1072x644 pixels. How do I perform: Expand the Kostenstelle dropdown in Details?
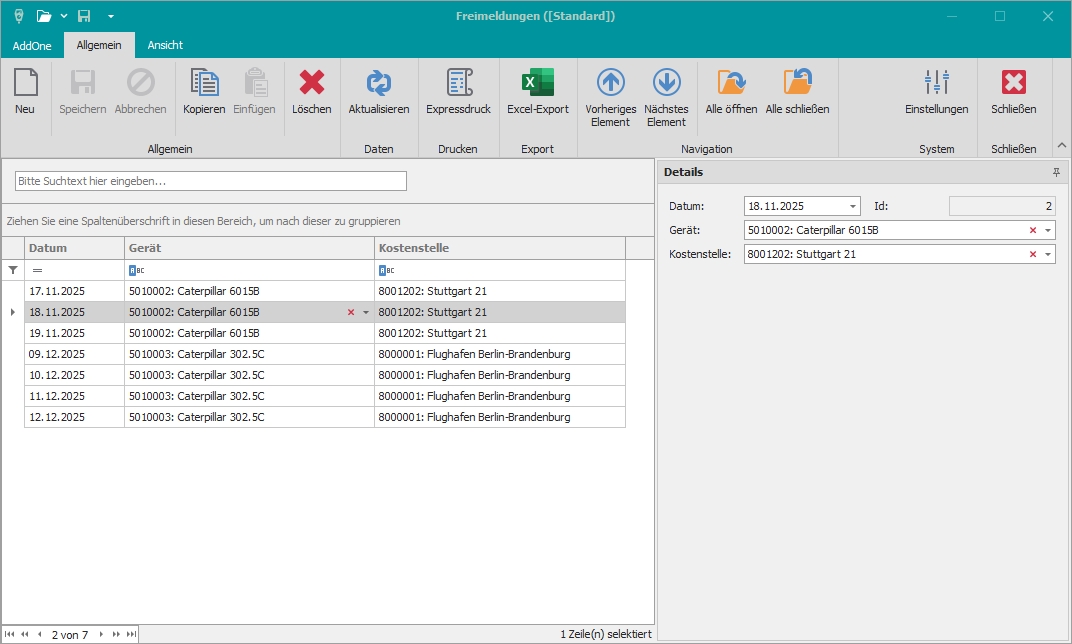point(1047,254)
